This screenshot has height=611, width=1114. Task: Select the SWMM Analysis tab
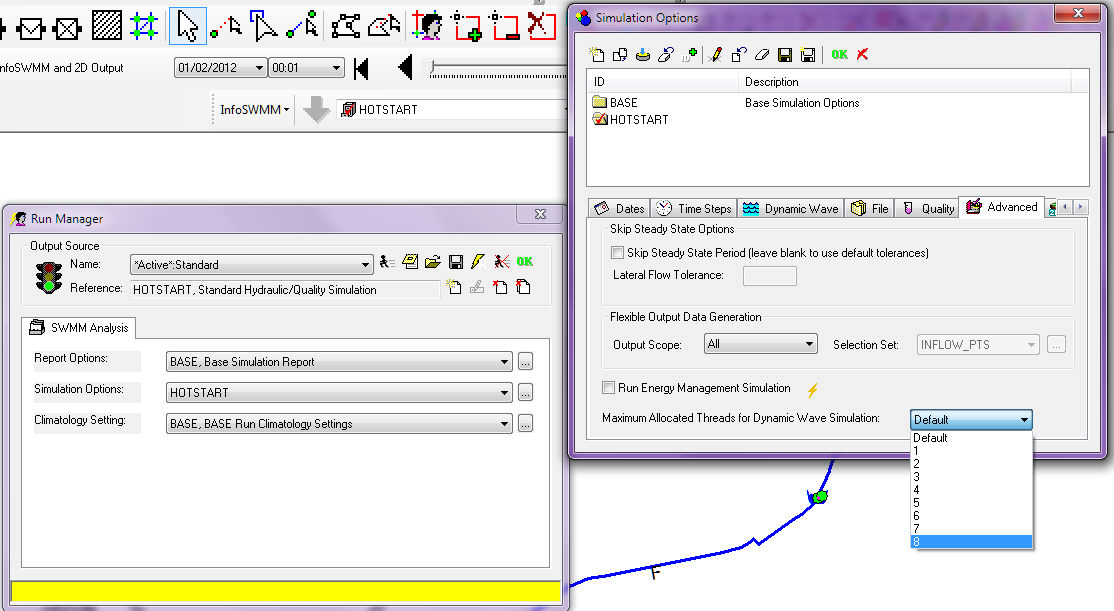click(x=79, y=328)
